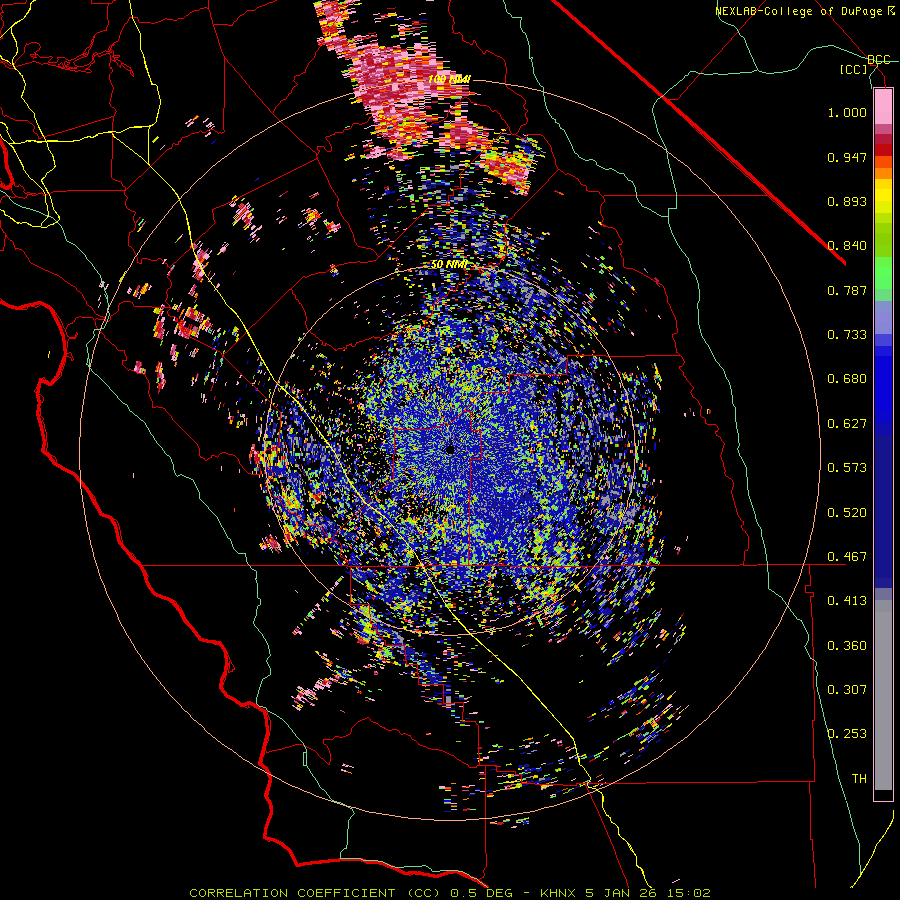
Task: Click the 1.000 value on the color scale
Action: point(847,112)
